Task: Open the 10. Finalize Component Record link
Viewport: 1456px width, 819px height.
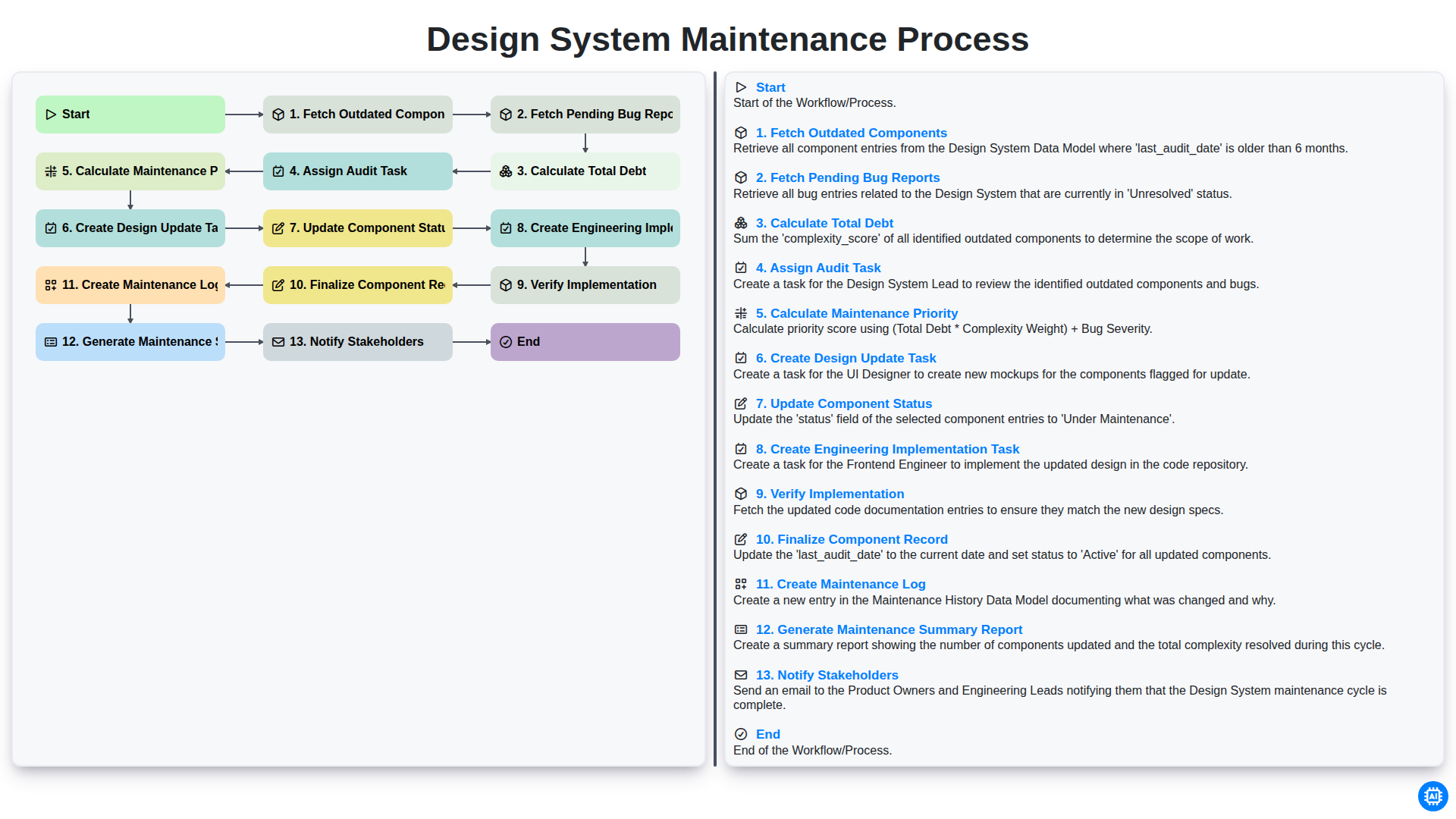Action: (852, 539)
